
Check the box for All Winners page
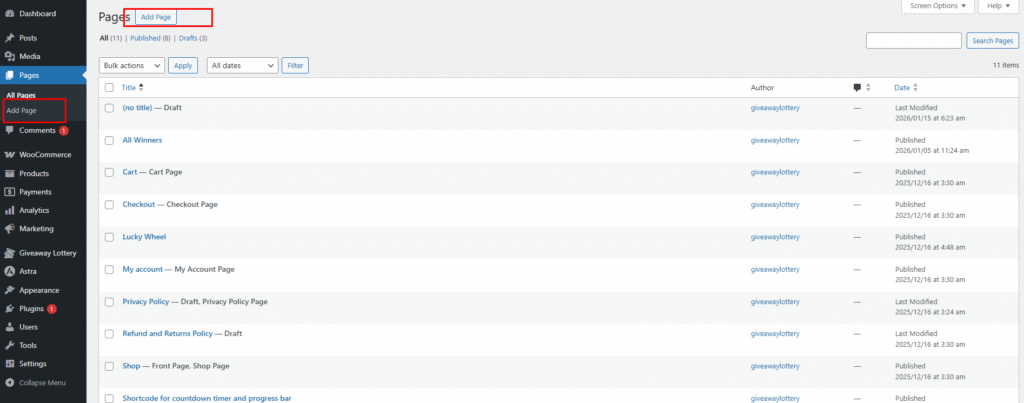click(x=109, y=140)
